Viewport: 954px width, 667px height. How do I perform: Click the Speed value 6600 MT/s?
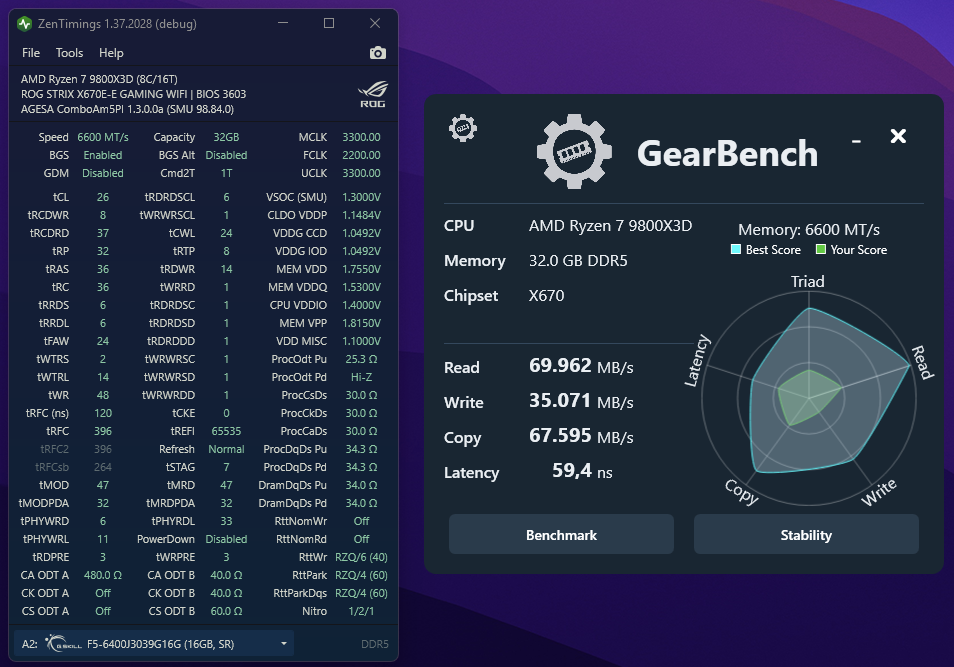coord(103,138)
